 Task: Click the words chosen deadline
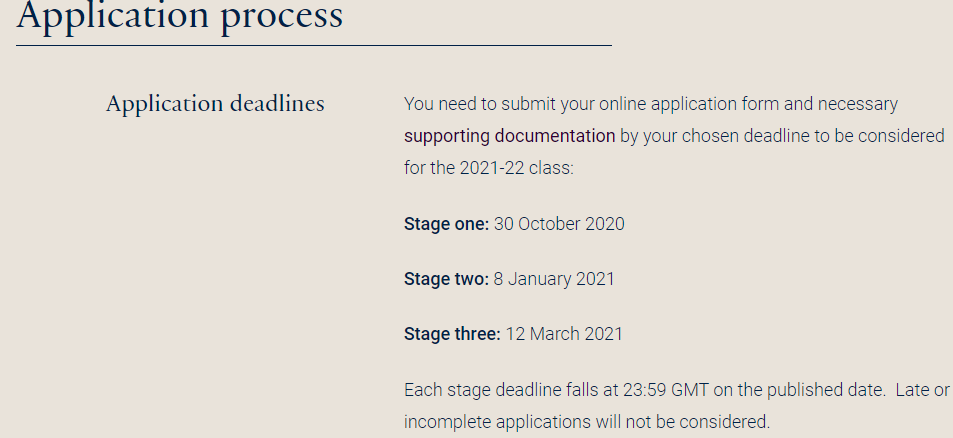pos(746,136)
